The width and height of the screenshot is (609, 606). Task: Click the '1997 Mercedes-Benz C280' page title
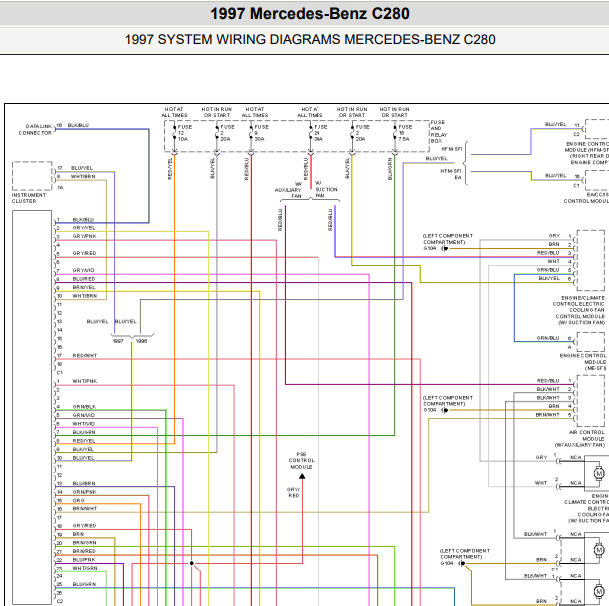310,14
